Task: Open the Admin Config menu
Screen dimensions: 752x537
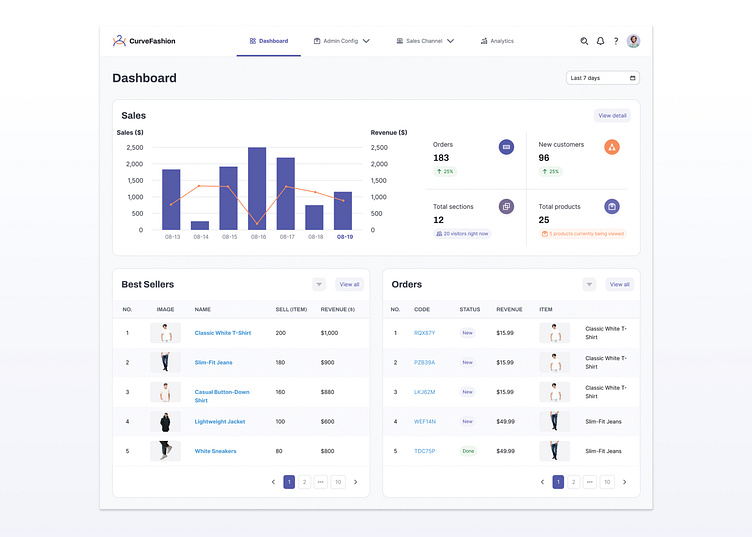Action: (x=341, y=41)
